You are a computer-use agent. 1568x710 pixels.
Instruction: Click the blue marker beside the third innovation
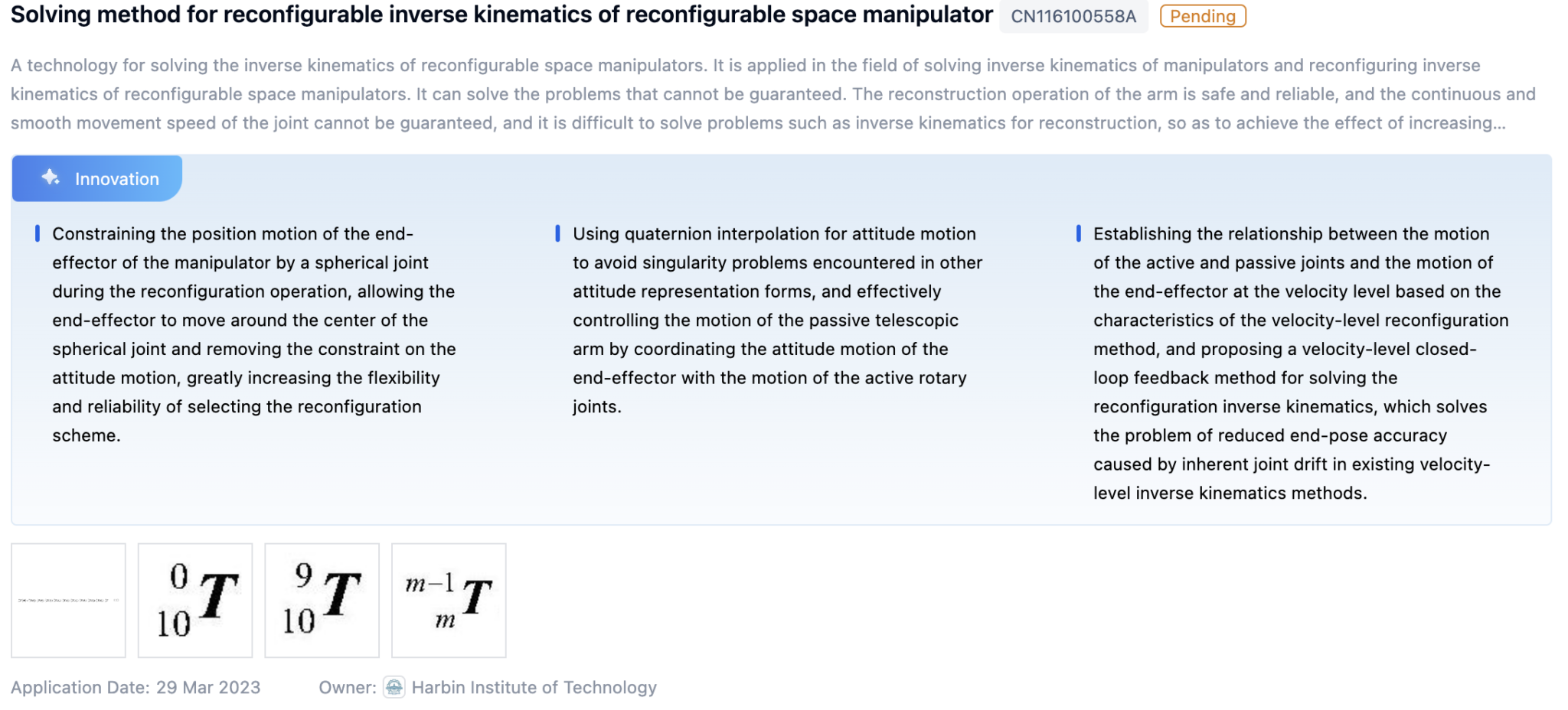pos(1078,233)
